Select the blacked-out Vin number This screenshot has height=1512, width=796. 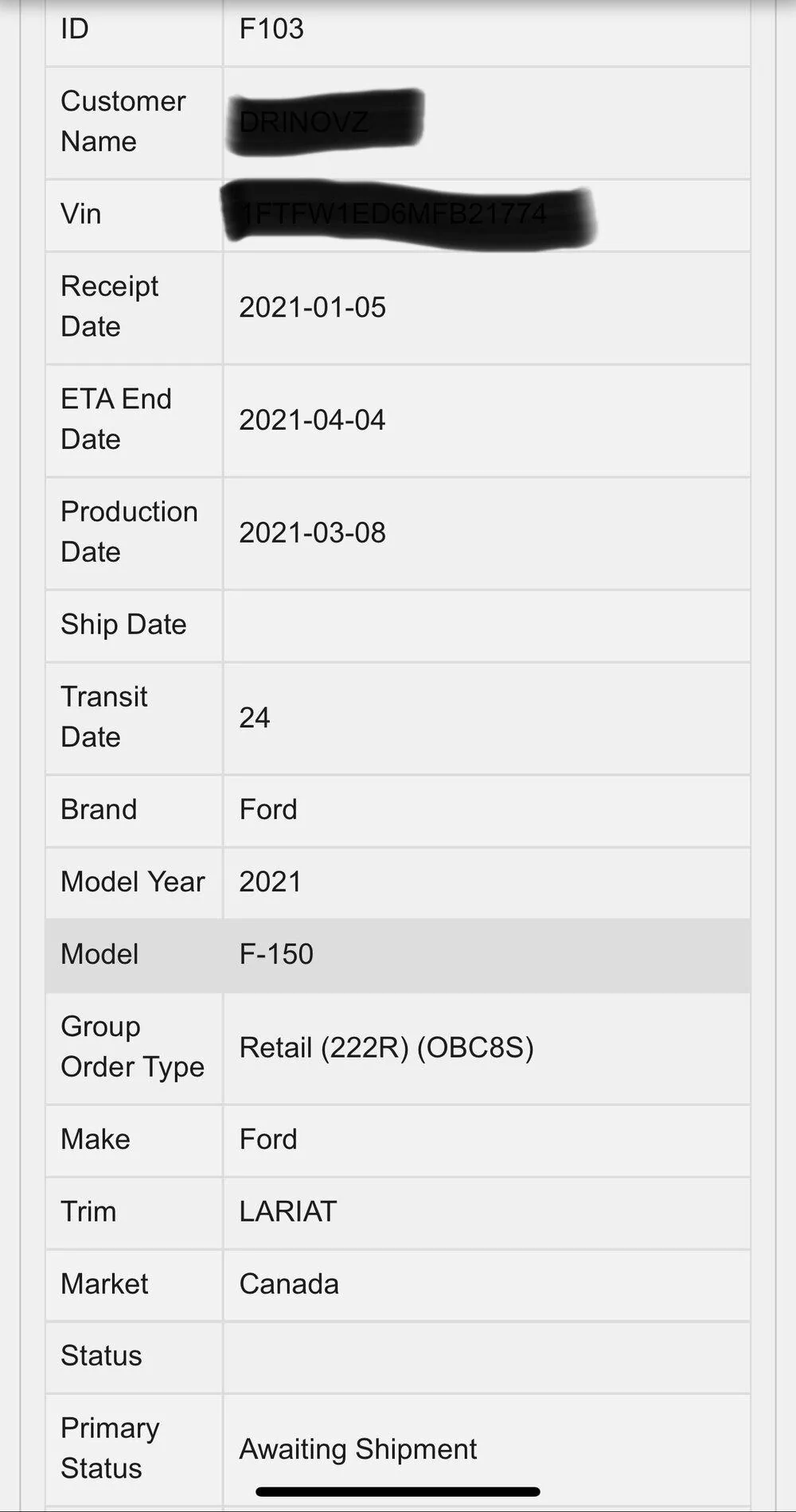tap(408, 213)
